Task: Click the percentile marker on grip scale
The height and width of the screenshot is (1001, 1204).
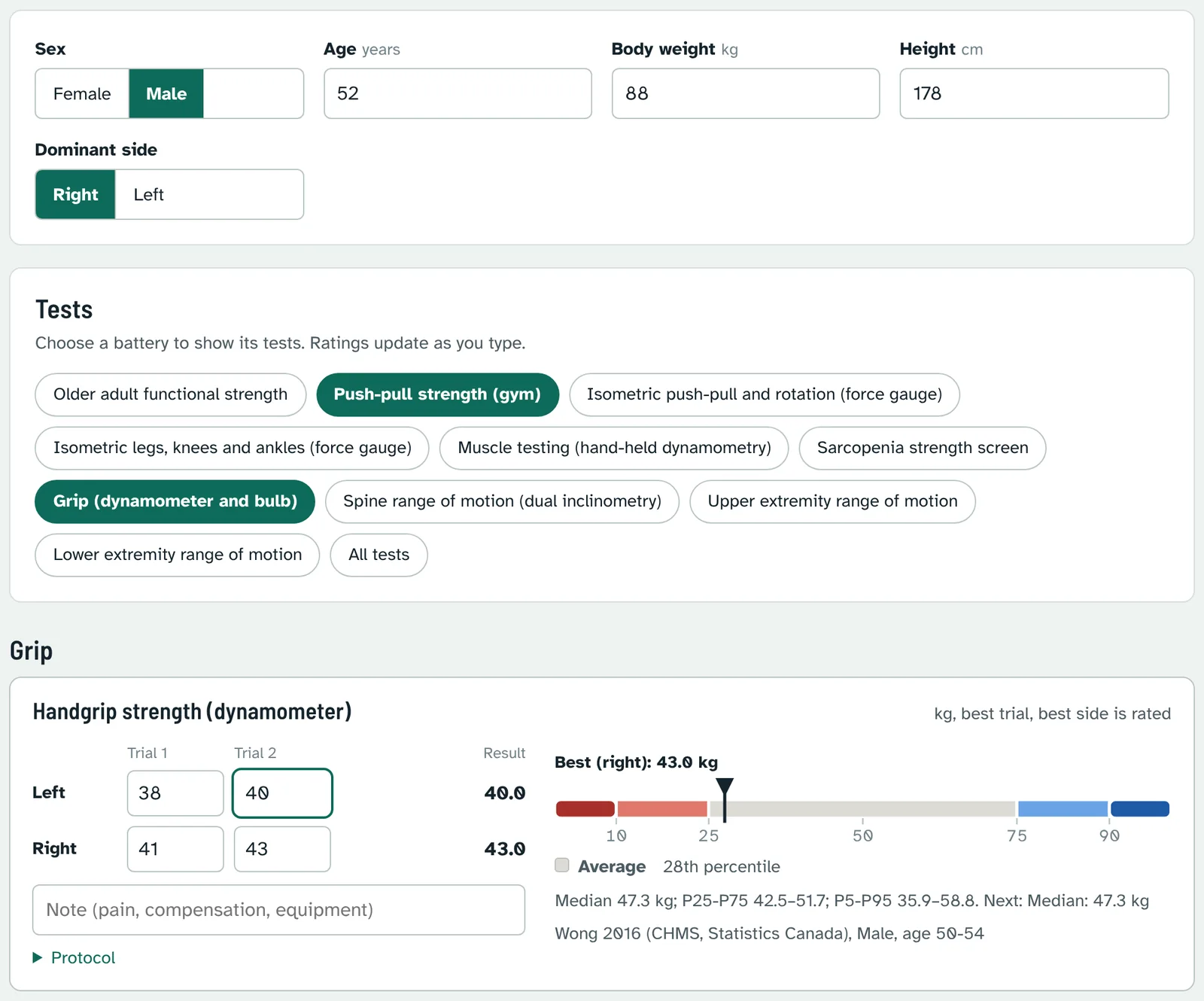Action: 724,799
